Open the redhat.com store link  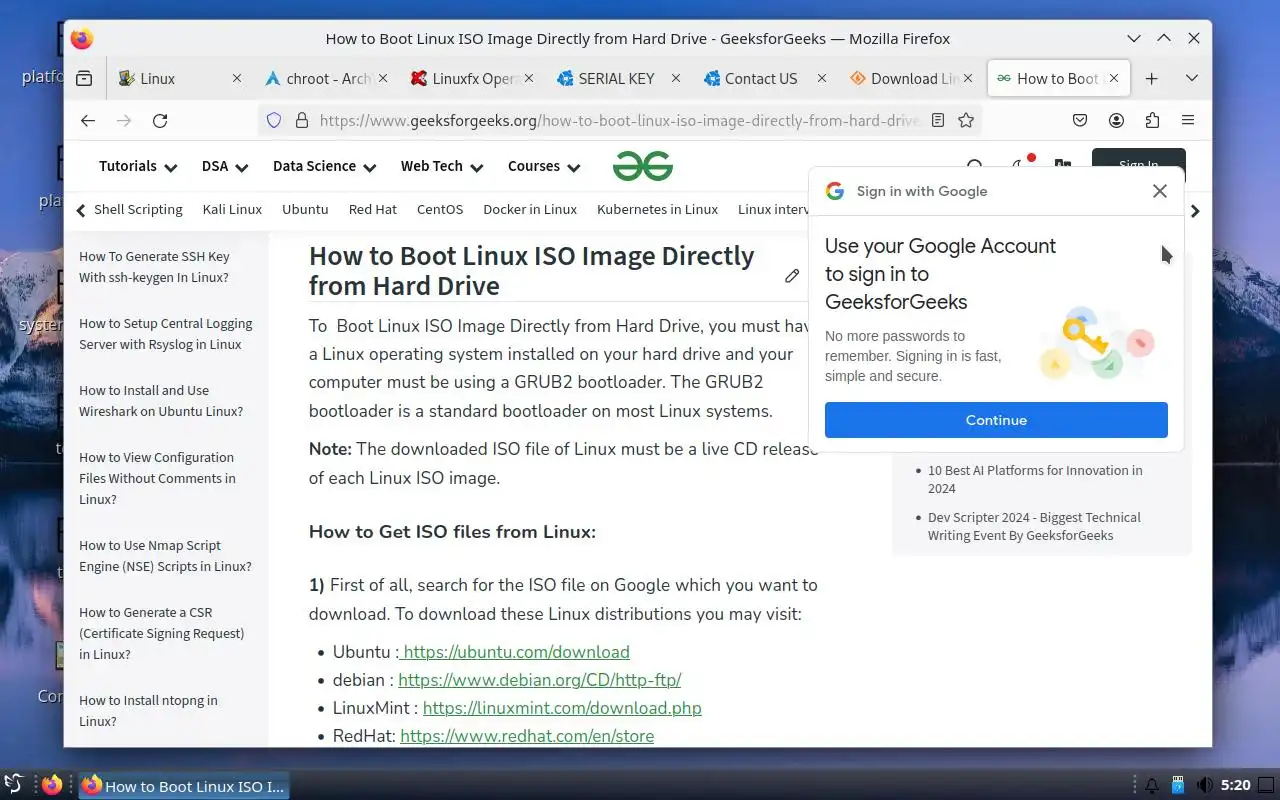(527, 736)
